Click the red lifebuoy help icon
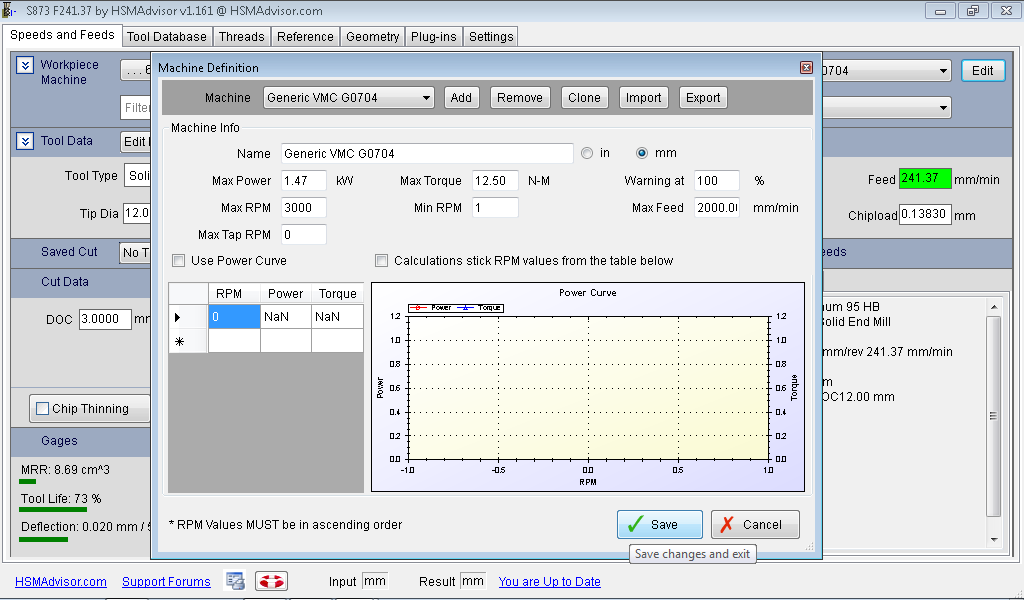The image size is (1024, 600). pyautogui.click(x=271, y=581)
